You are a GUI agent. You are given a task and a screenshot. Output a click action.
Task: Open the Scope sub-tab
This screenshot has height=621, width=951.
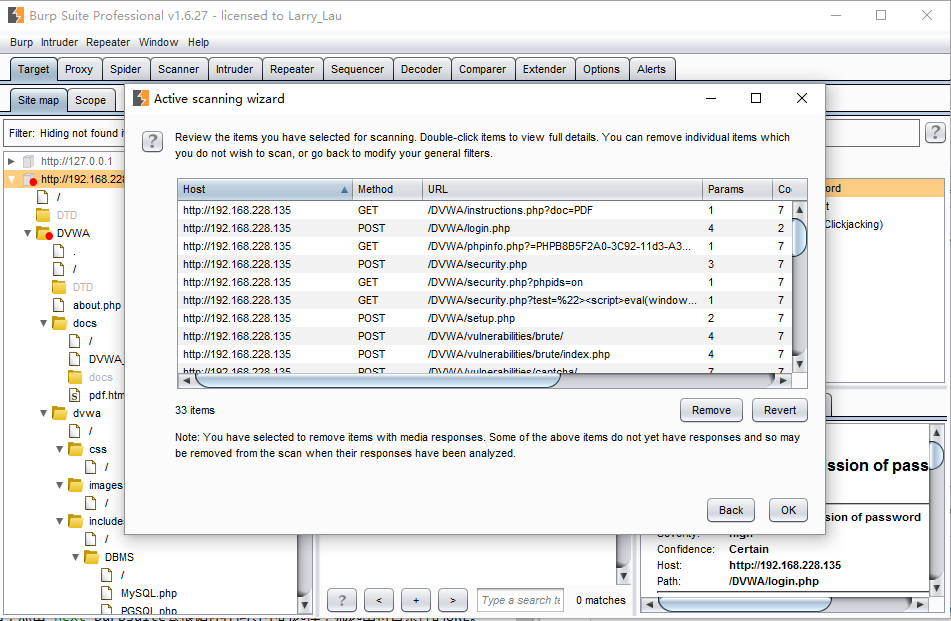tap(90, 100)
